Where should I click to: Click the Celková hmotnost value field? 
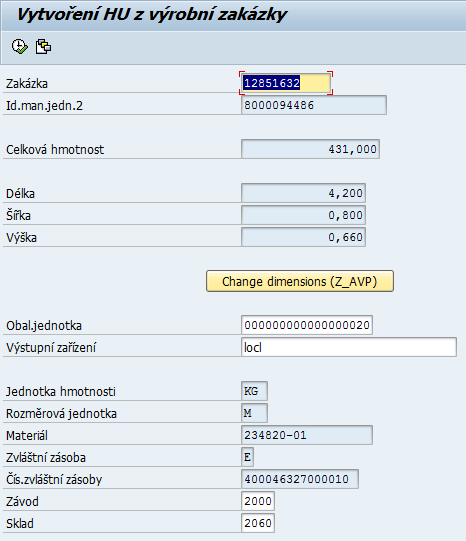point(310,149)
